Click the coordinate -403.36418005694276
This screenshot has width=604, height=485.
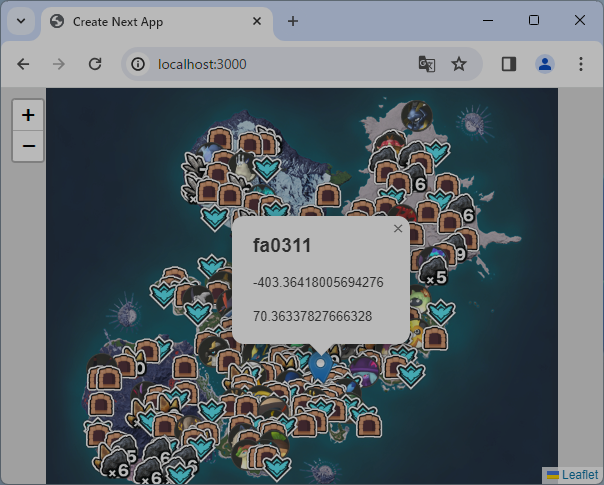pos(318,282)
